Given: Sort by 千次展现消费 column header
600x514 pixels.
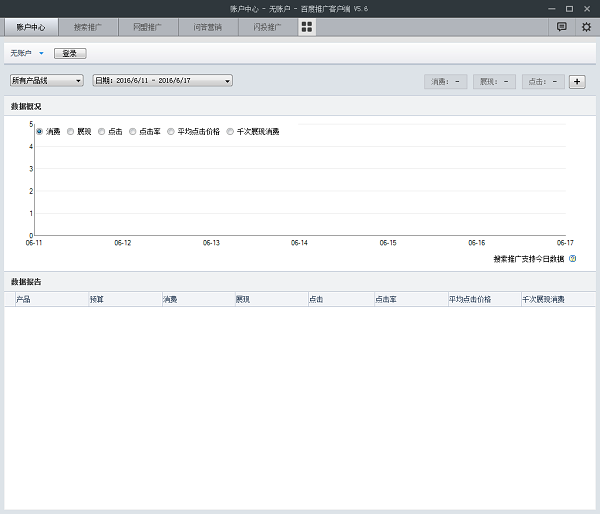Looking at the screenshot, I should pos(558,299).
